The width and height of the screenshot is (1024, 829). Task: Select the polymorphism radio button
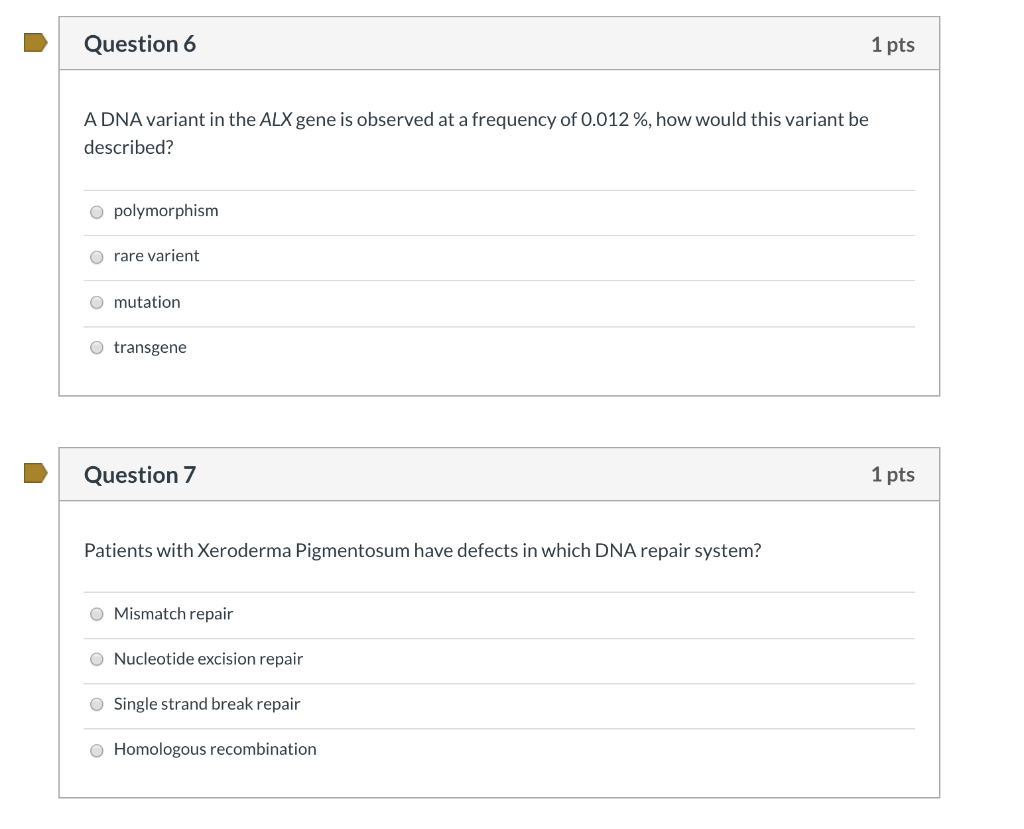pyautogui.click(x=97, y=212)
